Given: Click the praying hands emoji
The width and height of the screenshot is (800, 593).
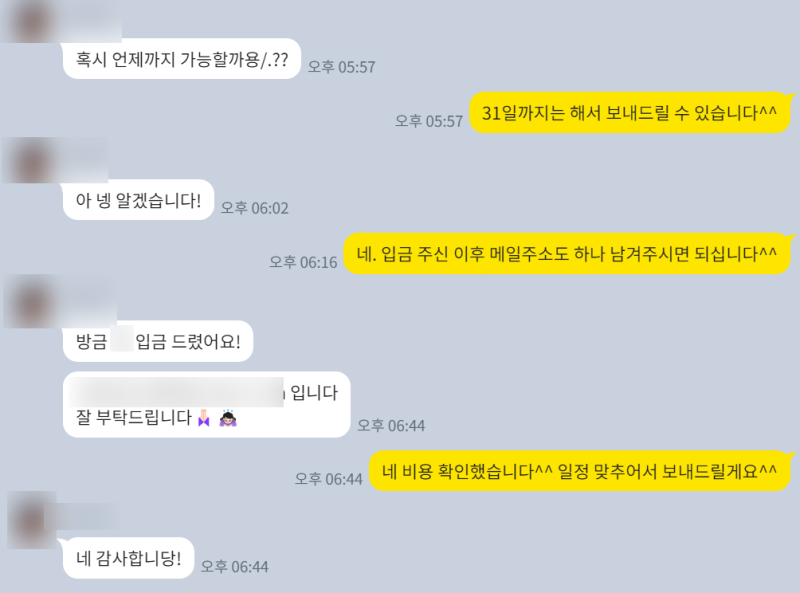Looking at the screenshot, I should [204, 417].
